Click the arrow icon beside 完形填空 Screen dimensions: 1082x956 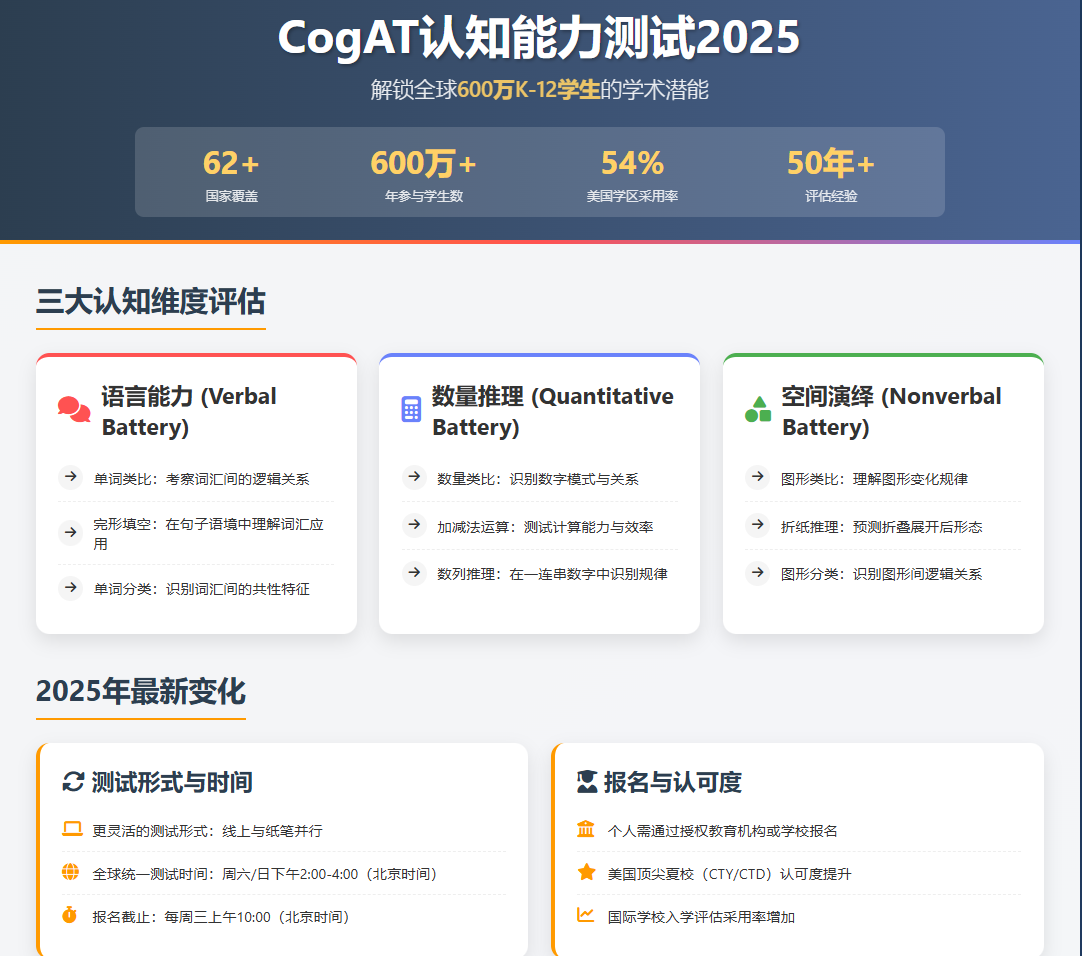tap(70, 532)
